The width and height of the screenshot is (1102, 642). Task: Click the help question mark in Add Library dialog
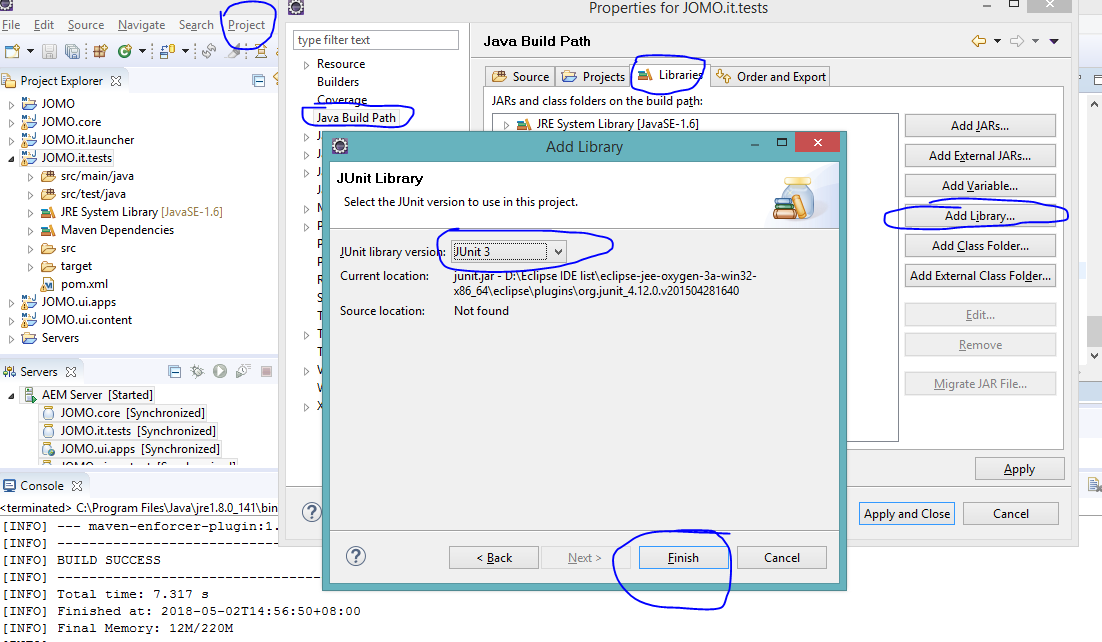click(355, 557)
